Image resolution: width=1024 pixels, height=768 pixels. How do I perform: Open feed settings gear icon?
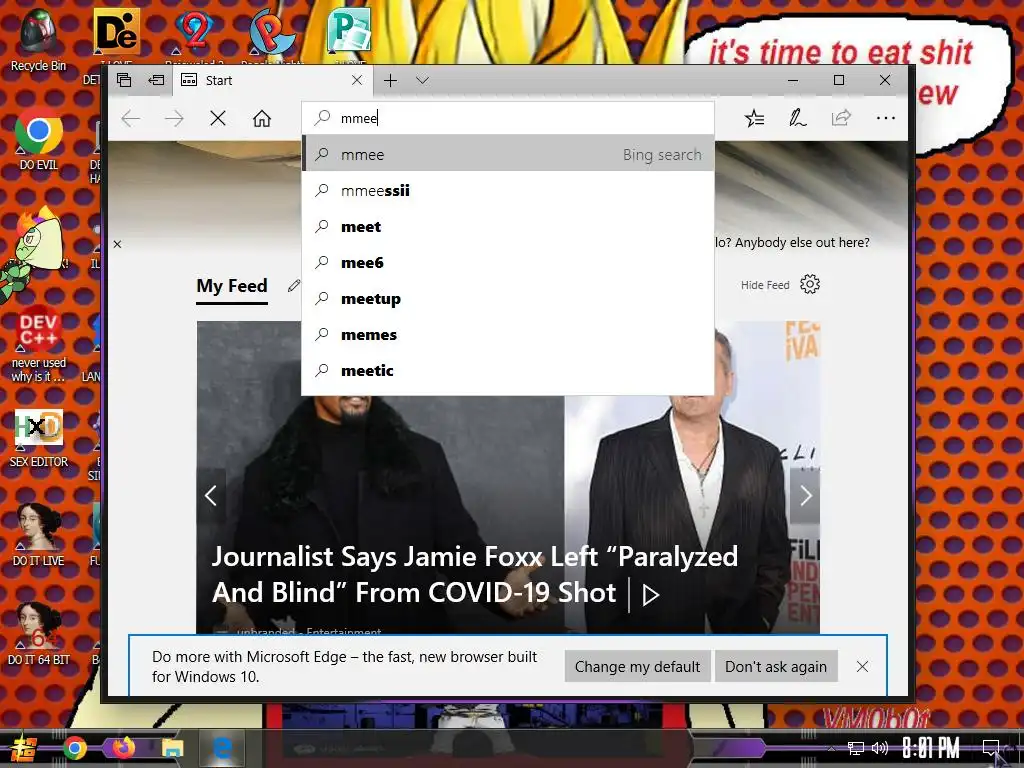(x=810, y=284)
